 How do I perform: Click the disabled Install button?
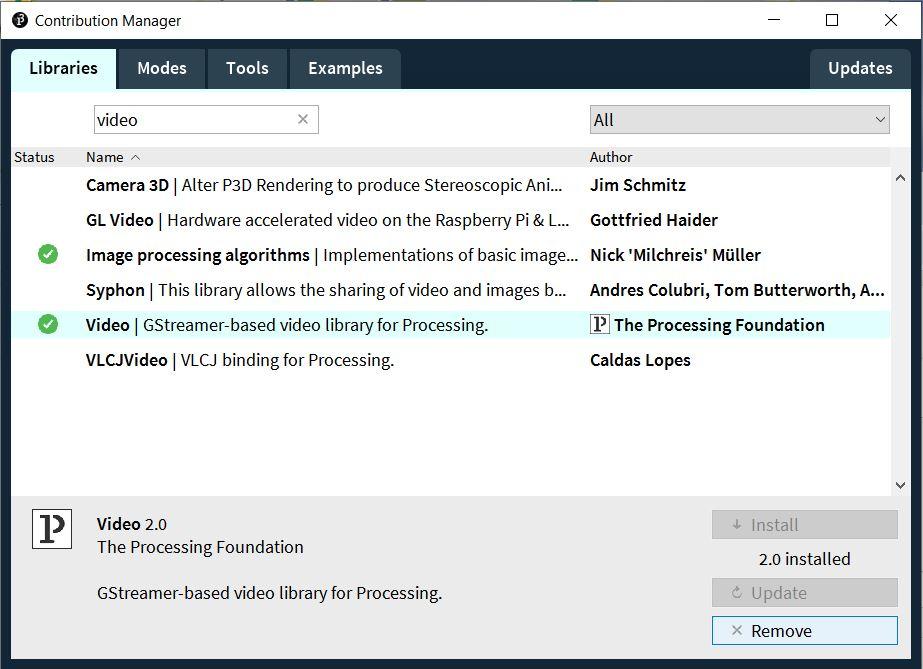pos(805,525)
